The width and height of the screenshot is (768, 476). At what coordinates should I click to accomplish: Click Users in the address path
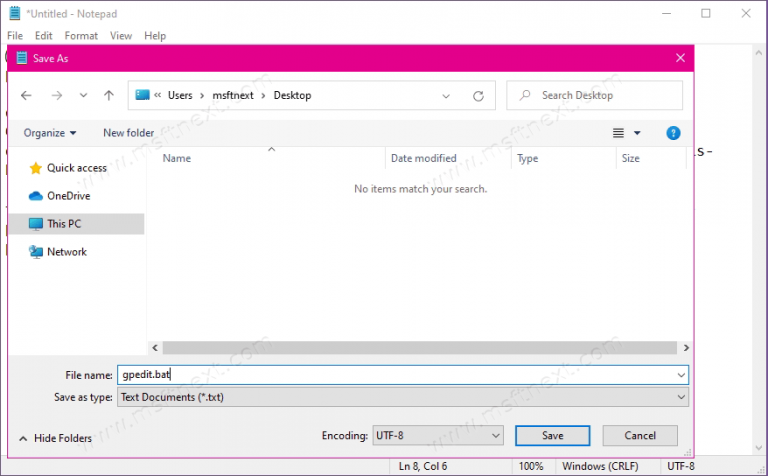coord(180,95)
